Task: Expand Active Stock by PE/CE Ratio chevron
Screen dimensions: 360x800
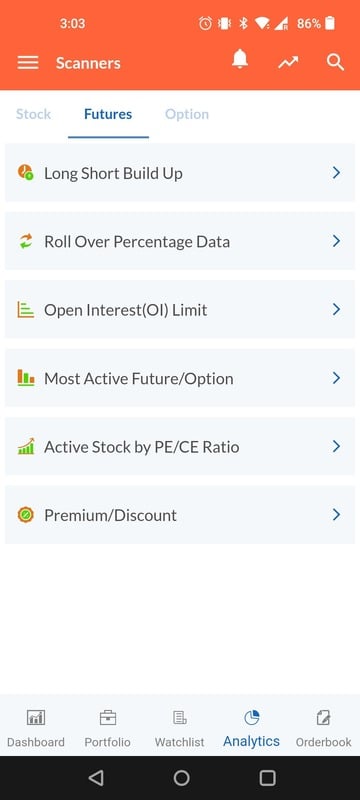Action: (336, 446)
